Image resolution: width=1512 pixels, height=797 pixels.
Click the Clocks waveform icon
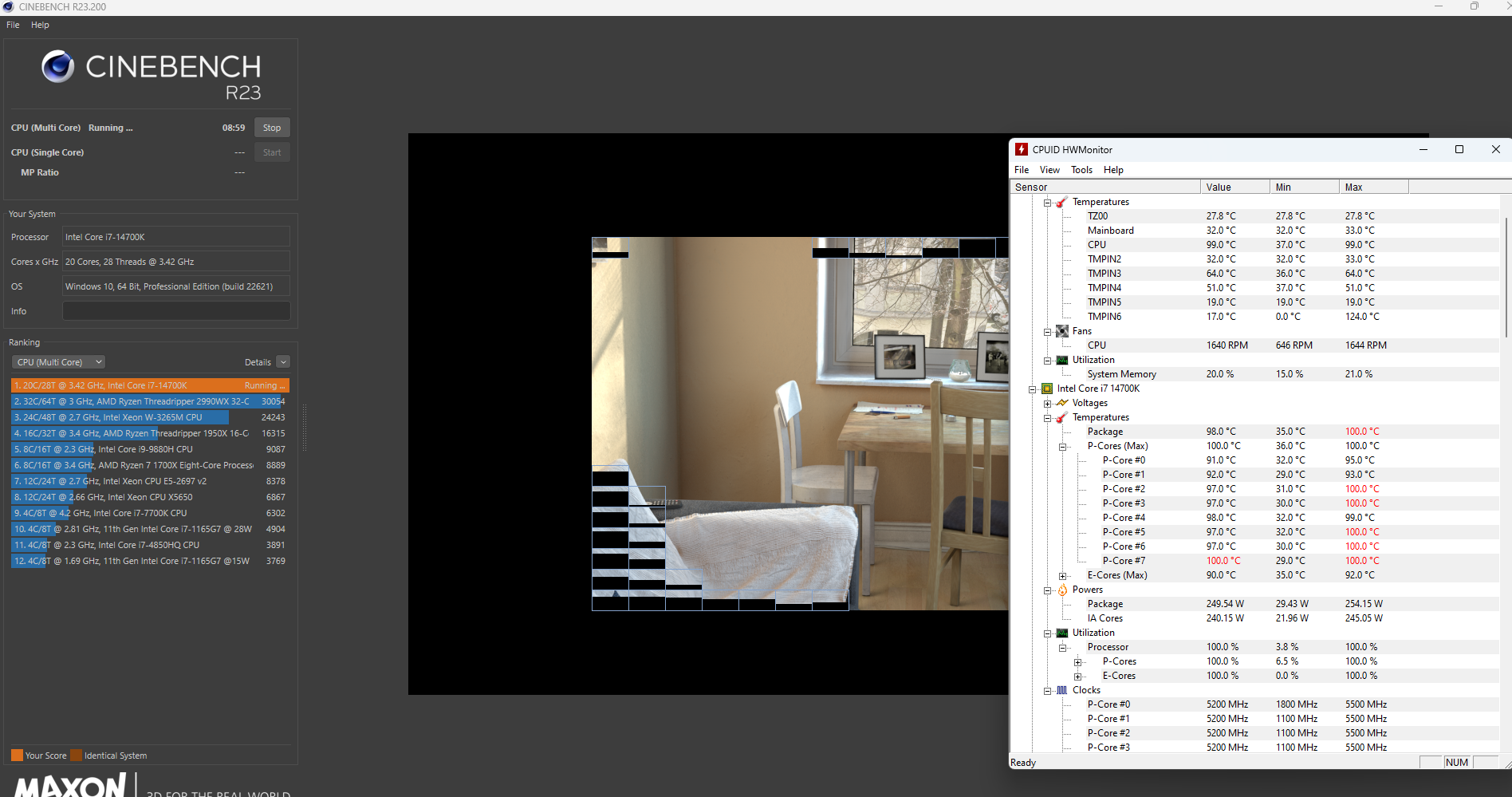tap(1062, 690)
